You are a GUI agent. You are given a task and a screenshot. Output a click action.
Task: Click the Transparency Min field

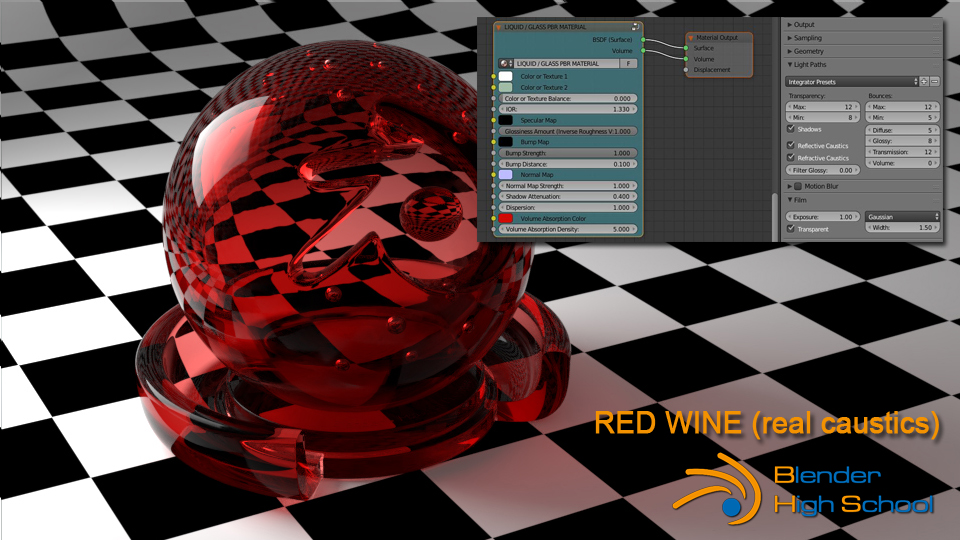[x=823, y=118]
